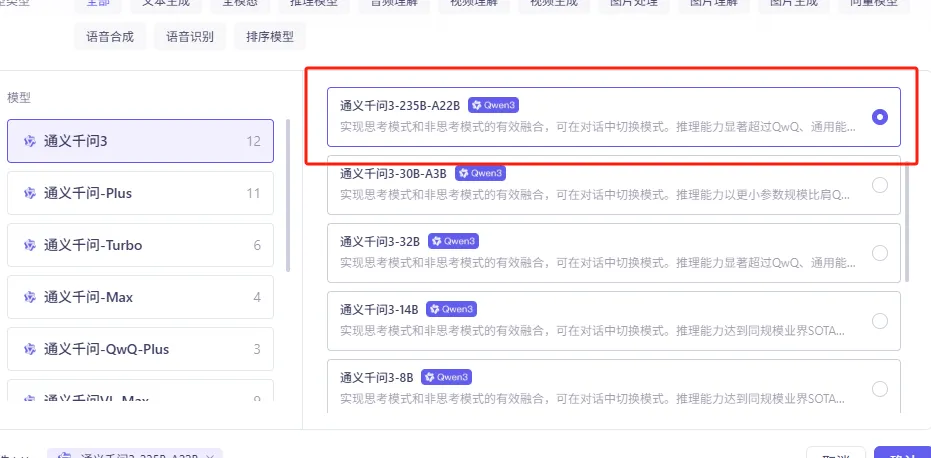Click the description text under 通义千问3-235B-A22B
This screenshot has height=458, width=931.
click(598, 127)
